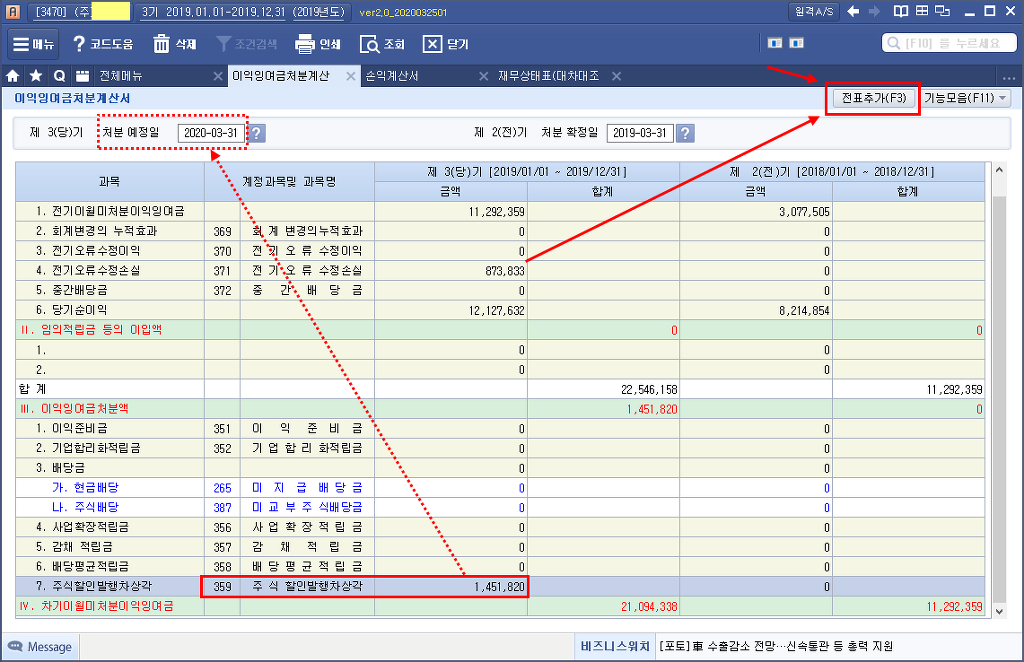Close the 손익계산서 tab
The image size is (1024, 662).
pyautogui.click(x=483, y=76)
